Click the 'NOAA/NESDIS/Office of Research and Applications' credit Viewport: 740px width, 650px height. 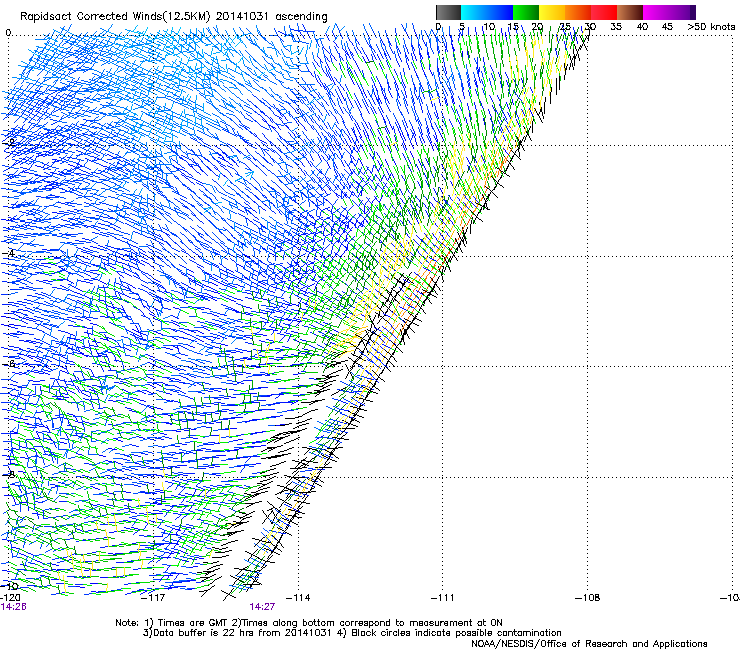coord(589,644)
